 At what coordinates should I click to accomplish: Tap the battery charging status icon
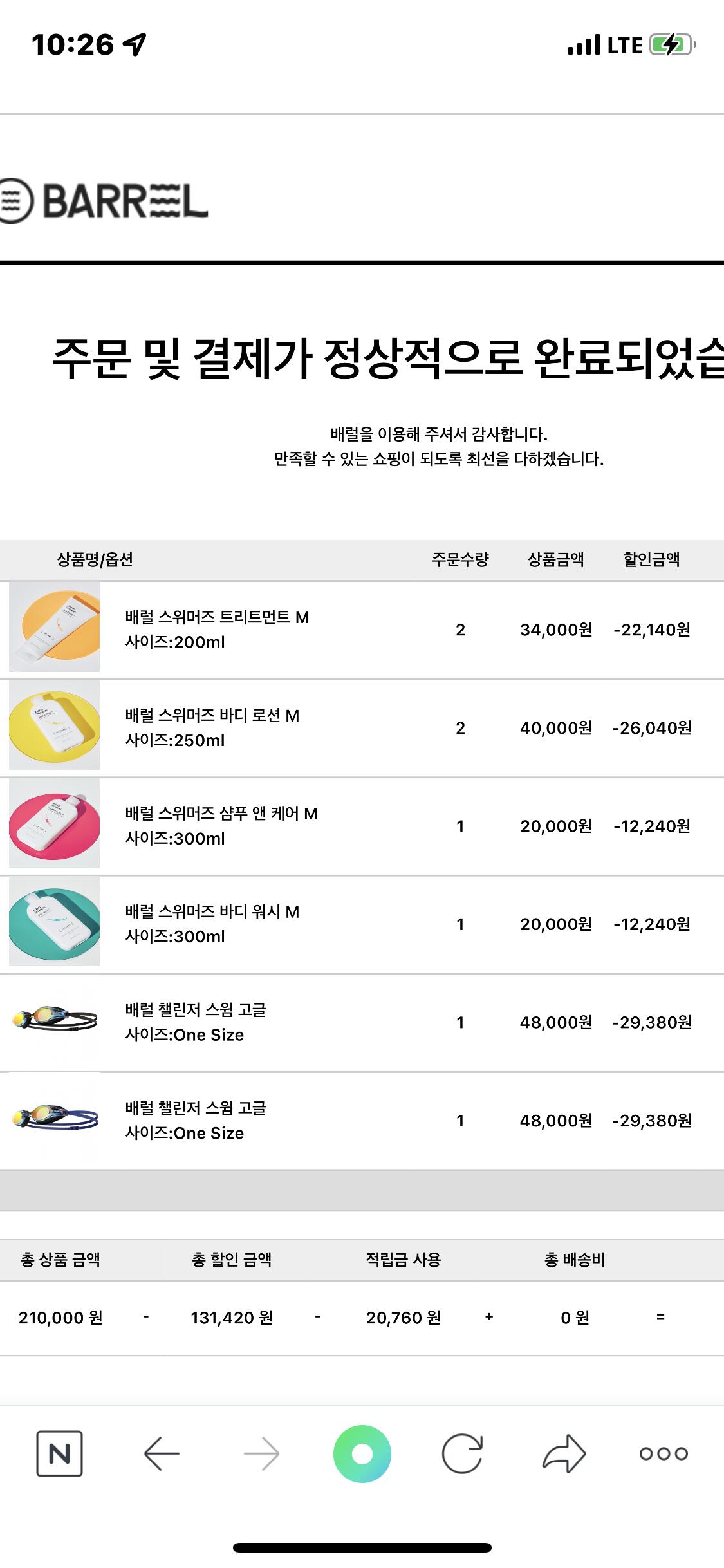click(673, 45)
